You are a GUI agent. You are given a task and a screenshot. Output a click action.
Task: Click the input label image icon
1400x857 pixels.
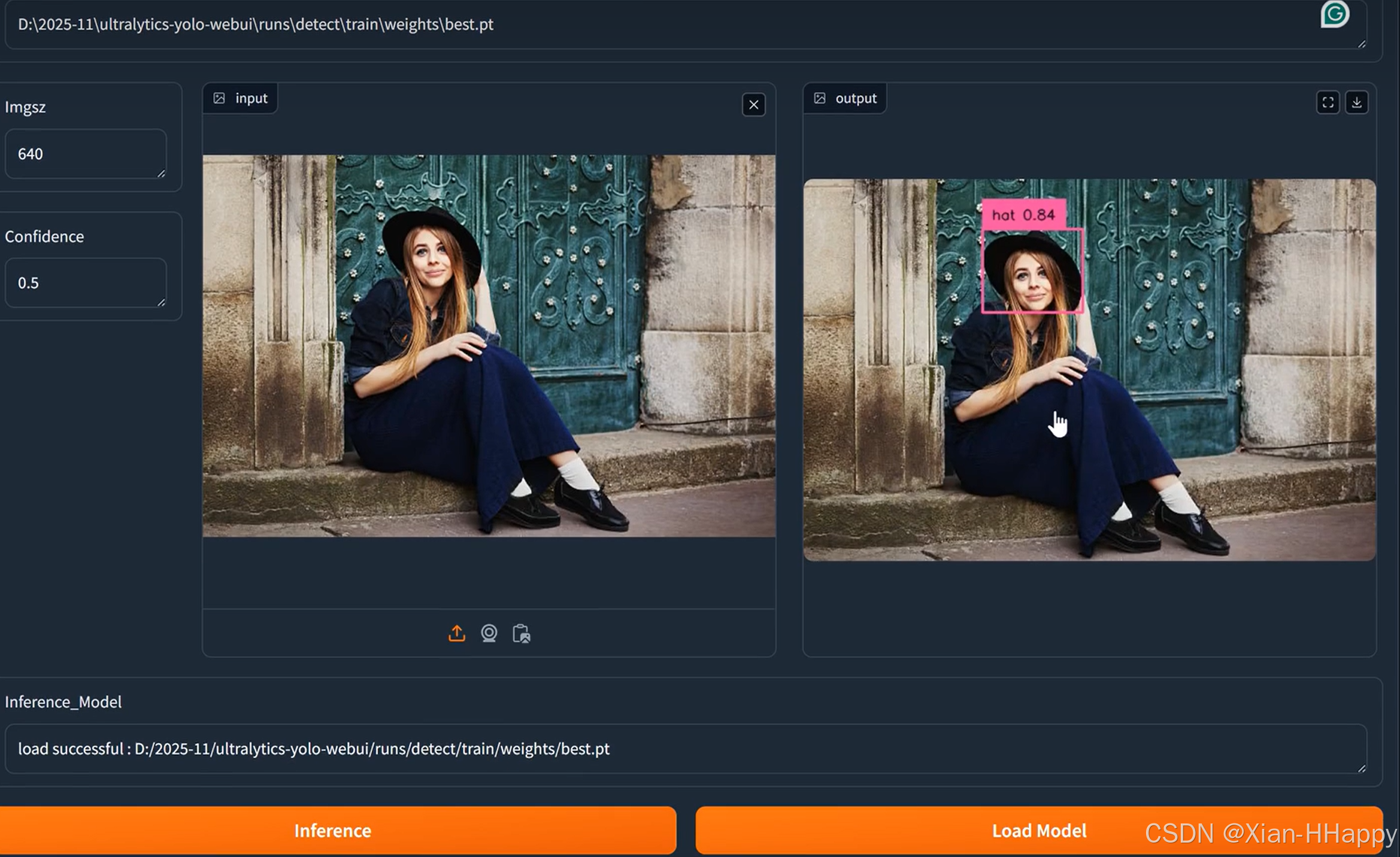click(x=219, y=98)
